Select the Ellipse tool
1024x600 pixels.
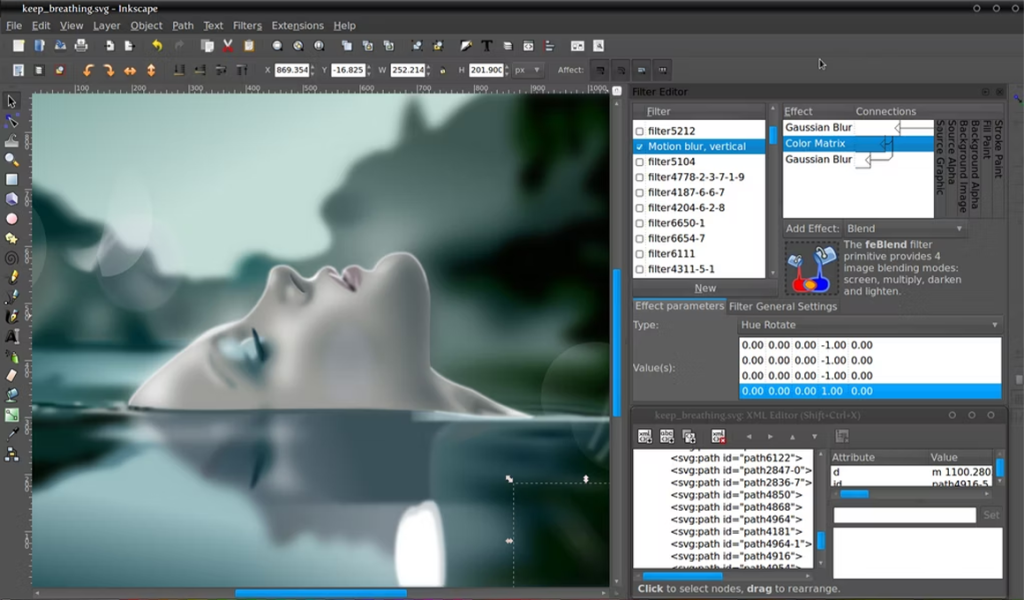(x=11, y=219)
